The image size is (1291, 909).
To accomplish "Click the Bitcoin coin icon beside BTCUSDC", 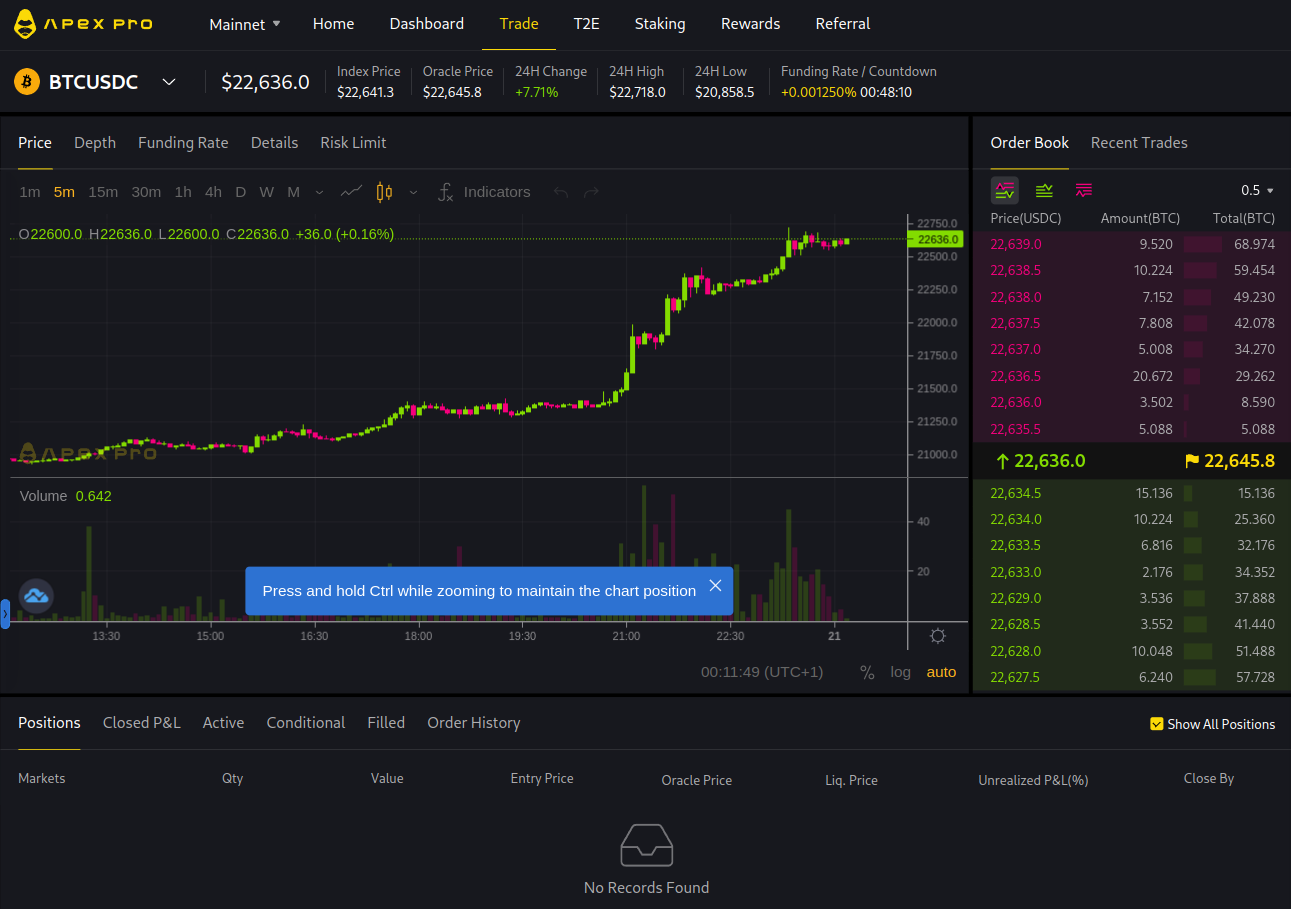I will tap(27, 82).
